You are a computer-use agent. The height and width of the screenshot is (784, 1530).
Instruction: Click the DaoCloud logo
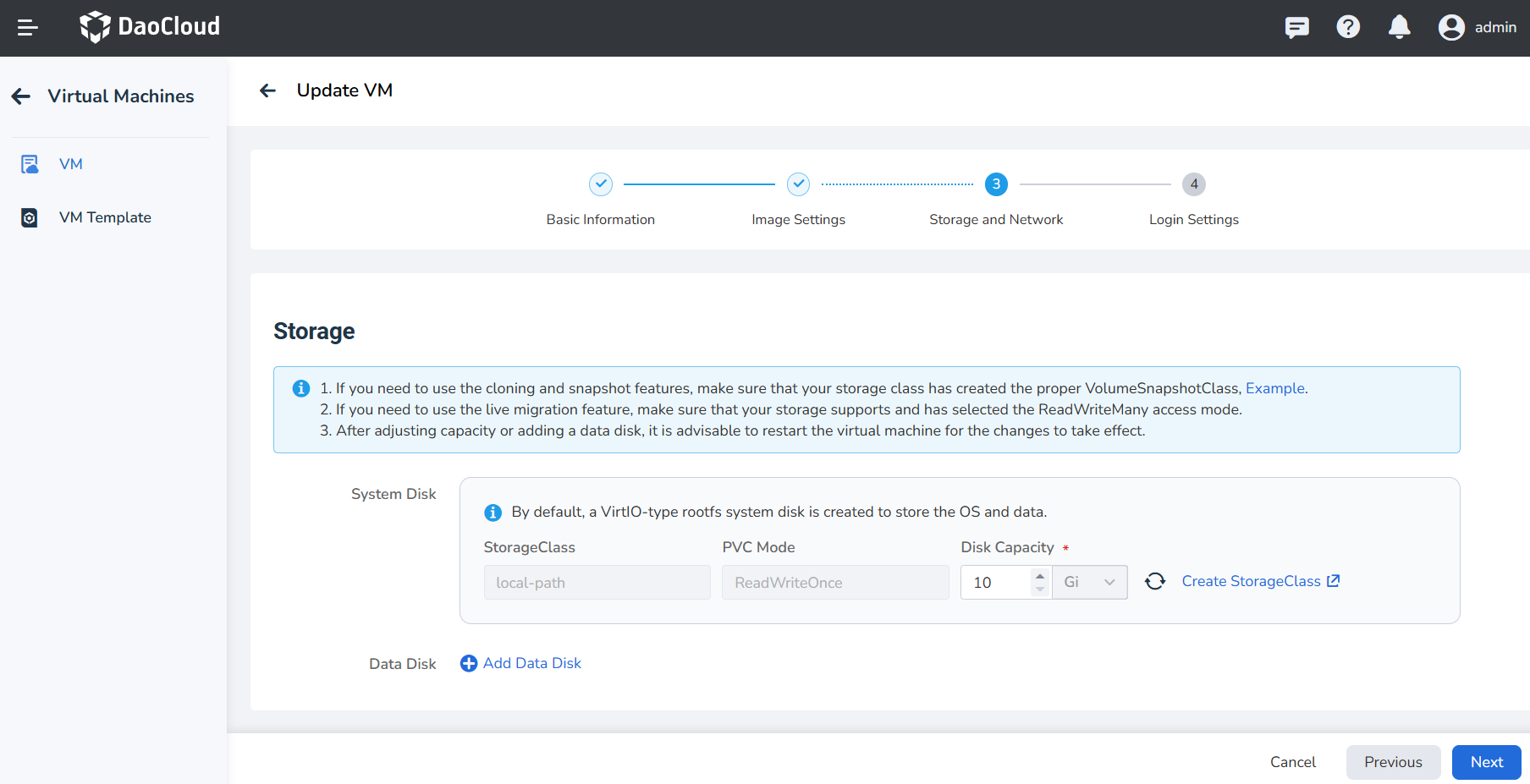[150, 27]
